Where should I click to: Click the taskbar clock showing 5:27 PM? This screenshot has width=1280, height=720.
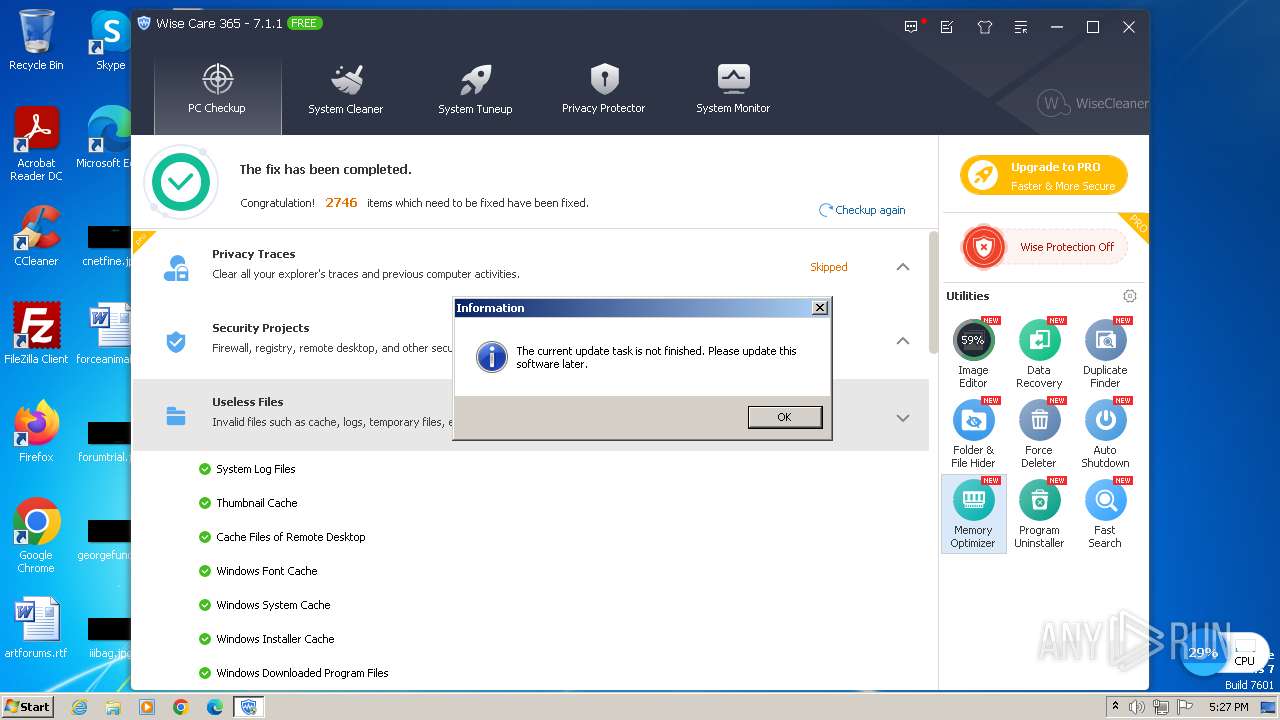point(1228,707)
